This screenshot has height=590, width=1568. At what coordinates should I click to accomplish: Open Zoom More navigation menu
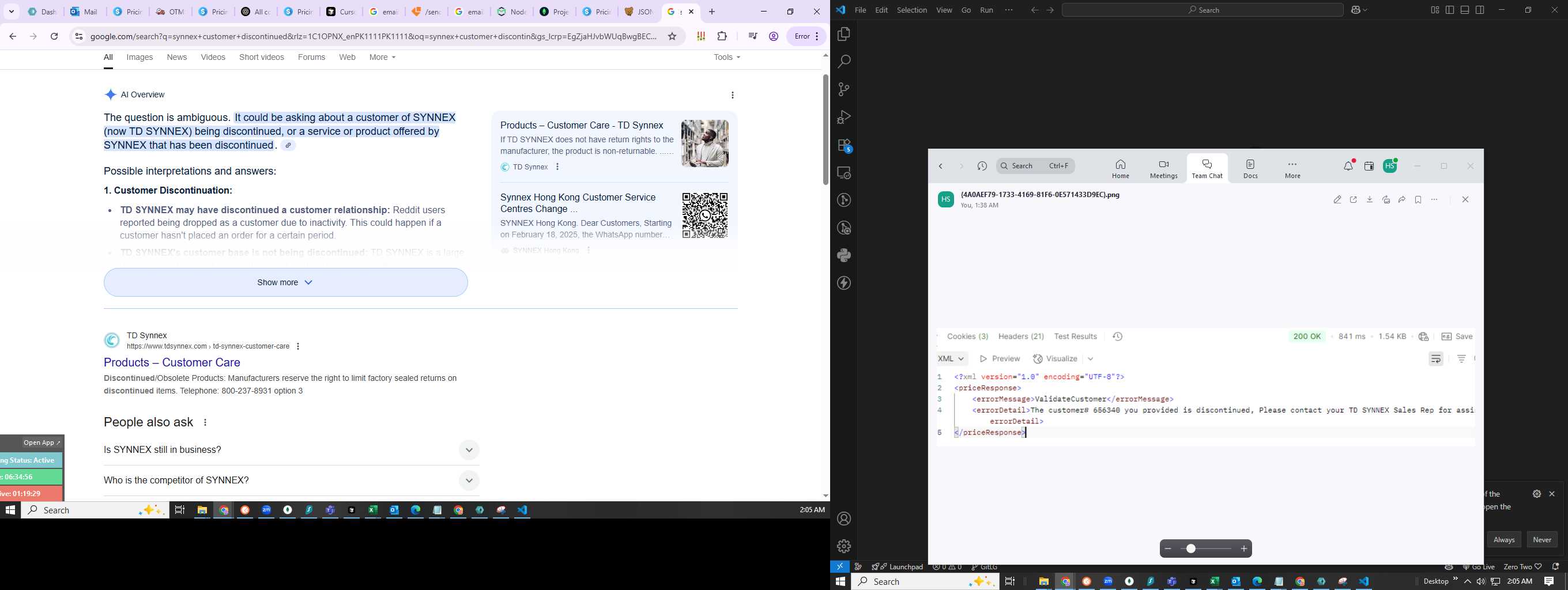[x=1292, y=169]
